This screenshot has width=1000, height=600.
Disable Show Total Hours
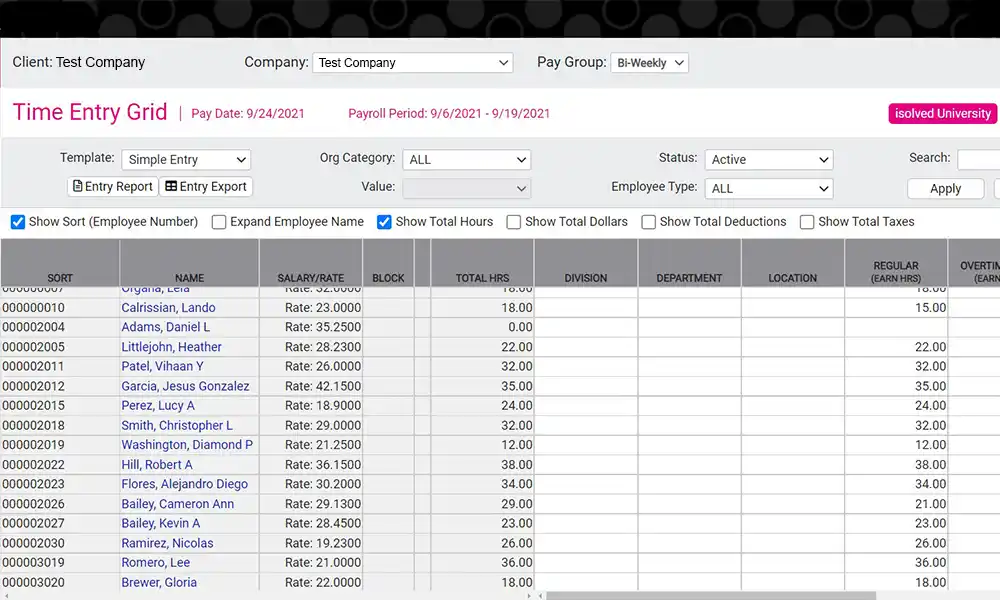[384, 222]
